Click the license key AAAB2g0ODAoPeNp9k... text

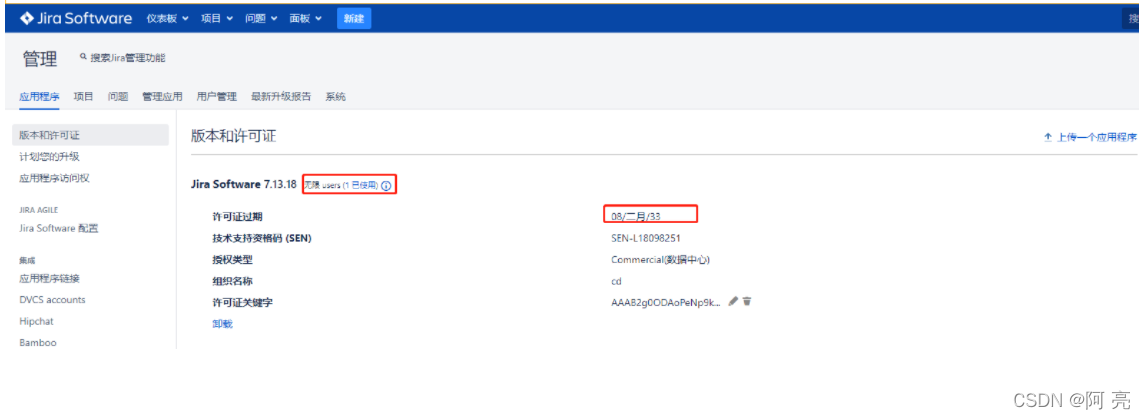tap(666, 301)
